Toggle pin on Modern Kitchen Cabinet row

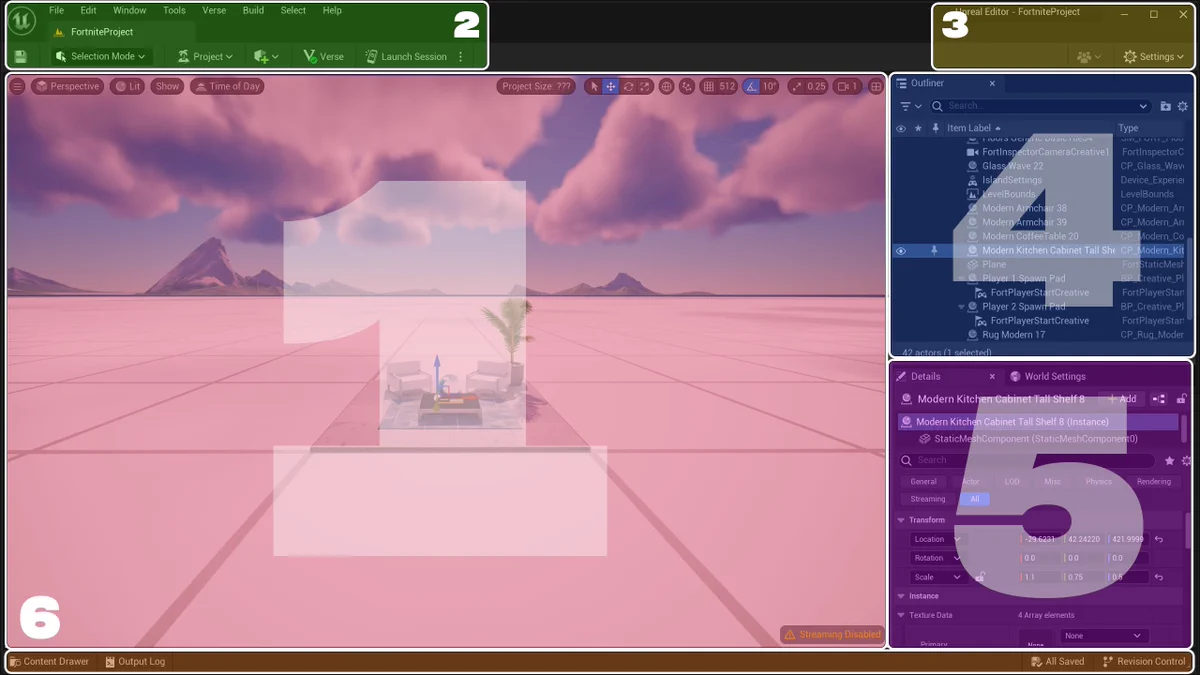[x=935, y=251]
